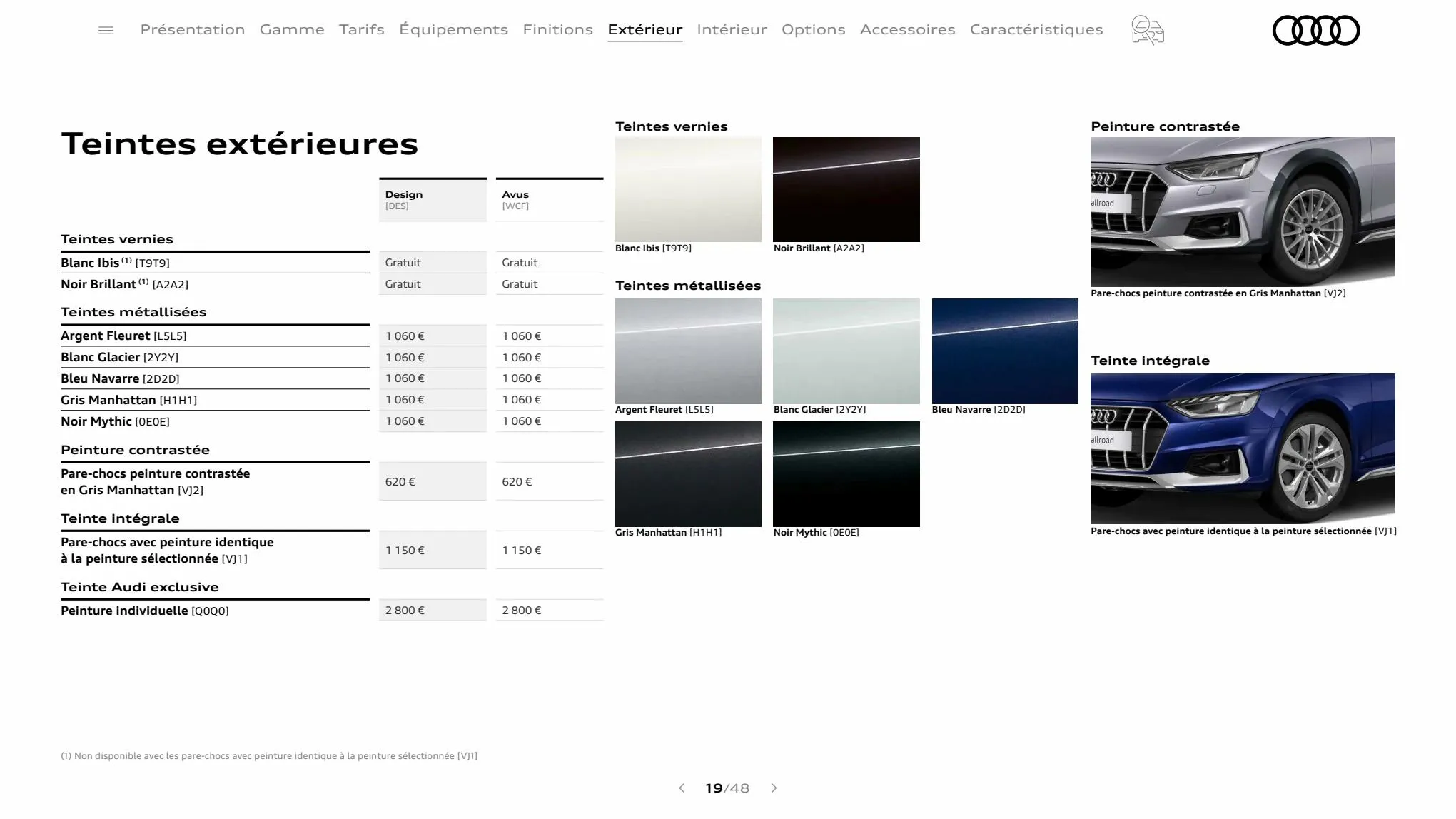Image resolution: width=1456 pixels, height=819 pixels.
Task: Select the Argent Fleuret color swatch
Action: tap(688, 351)
